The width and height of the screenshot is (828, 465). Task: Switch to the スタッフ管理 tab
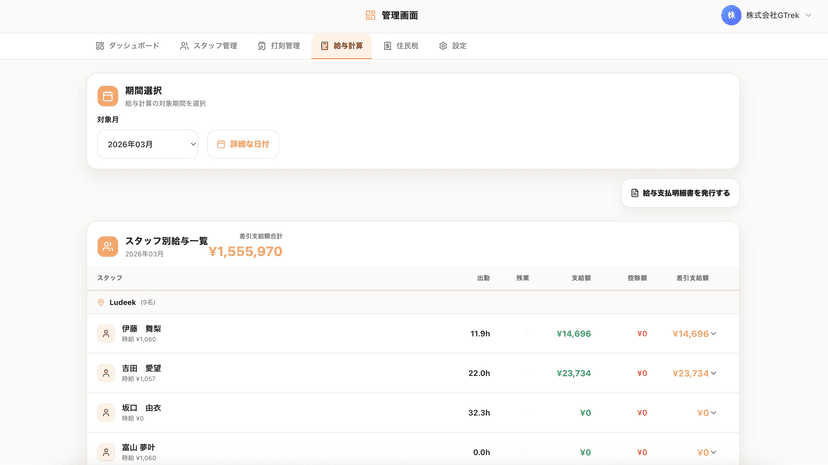208,46
